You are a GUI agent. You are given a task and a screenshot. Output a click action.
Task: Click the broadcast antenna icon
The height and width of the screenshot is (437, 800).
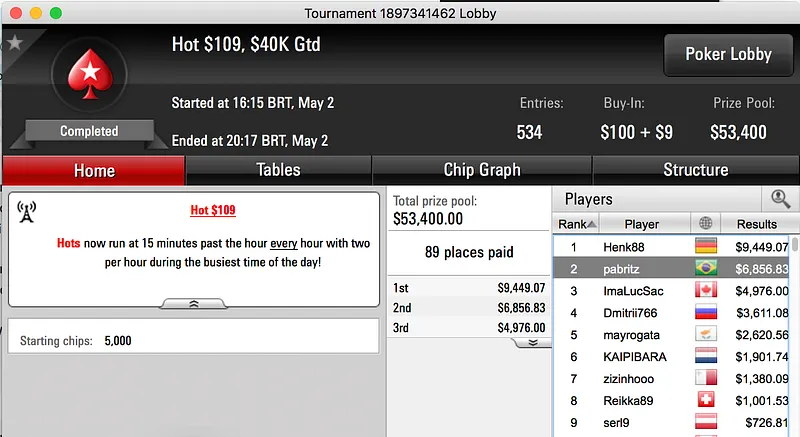click(27, 212)
